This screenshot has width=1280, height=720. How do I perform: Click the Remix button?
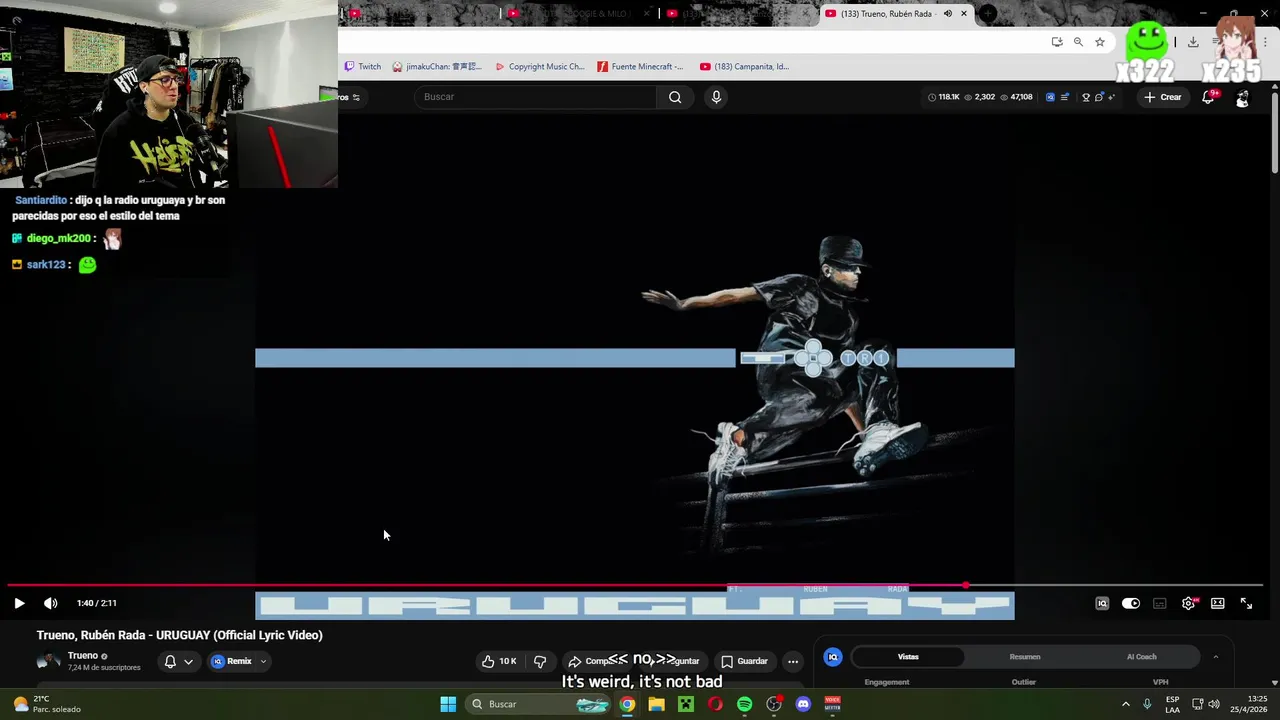[x=232, y=661]
